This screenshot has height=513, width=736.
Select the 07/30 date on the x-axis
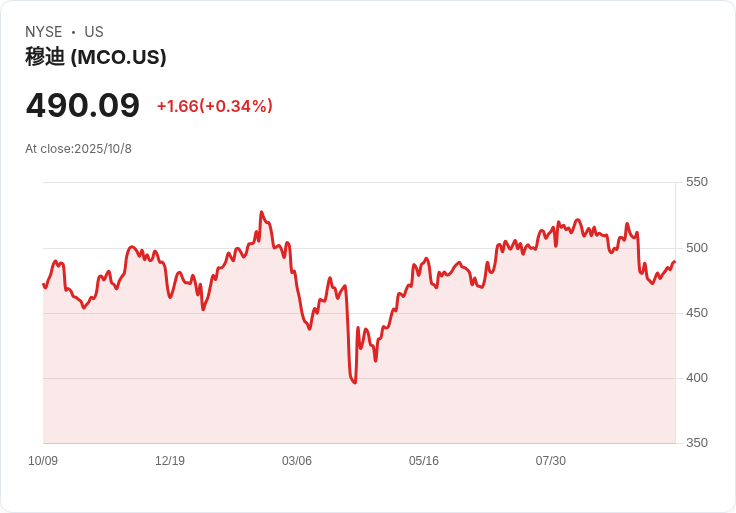pyautogui.click(x=551, y=460)
